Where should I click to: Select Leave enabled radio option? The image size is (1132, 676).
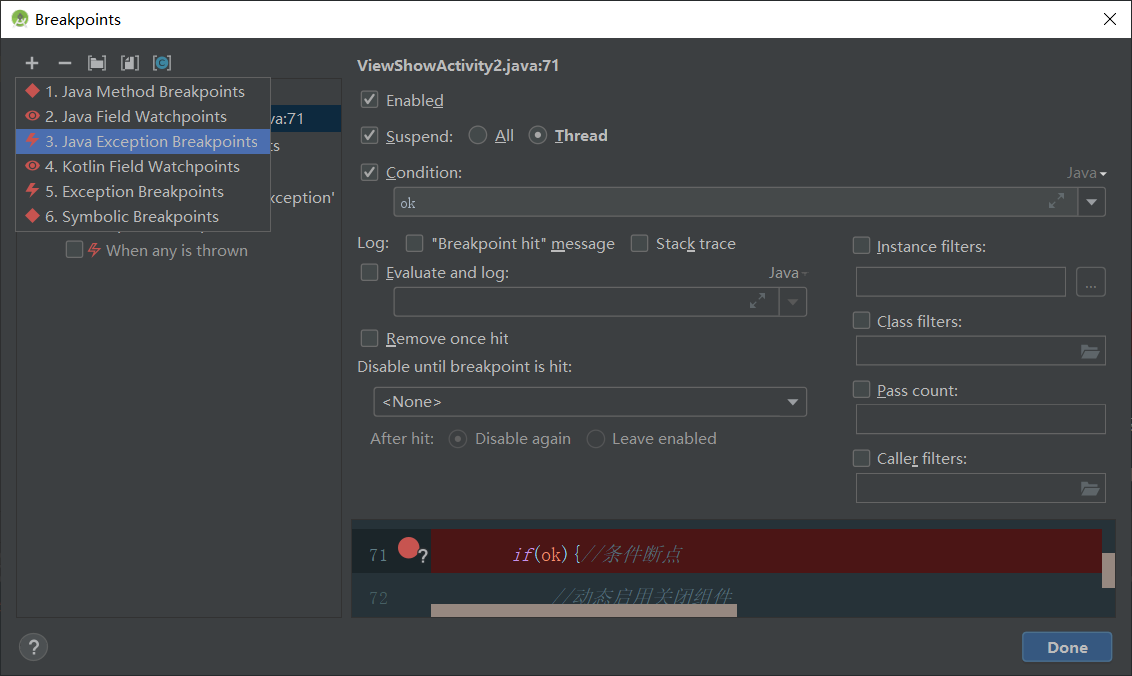click(596, 438)
